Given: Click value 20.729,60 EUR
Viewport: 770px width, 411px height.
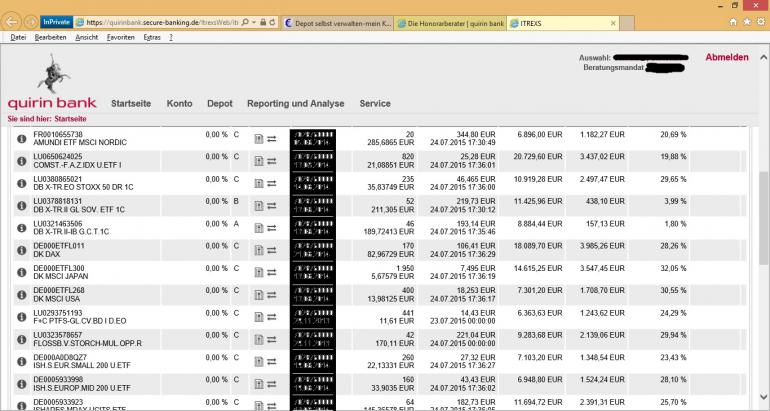Looking at the screenshot, I should click(538, 157).
